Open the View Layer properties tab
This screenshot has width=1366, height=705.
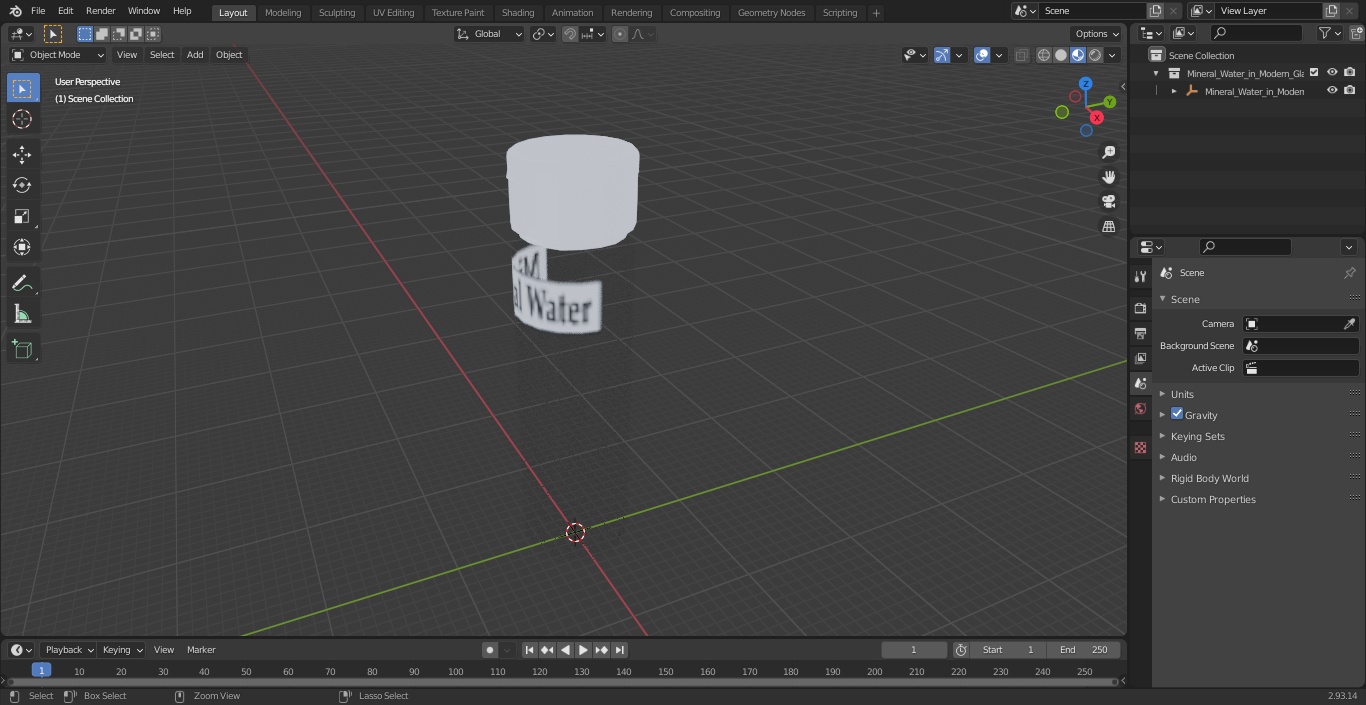tap(1140, 358)
